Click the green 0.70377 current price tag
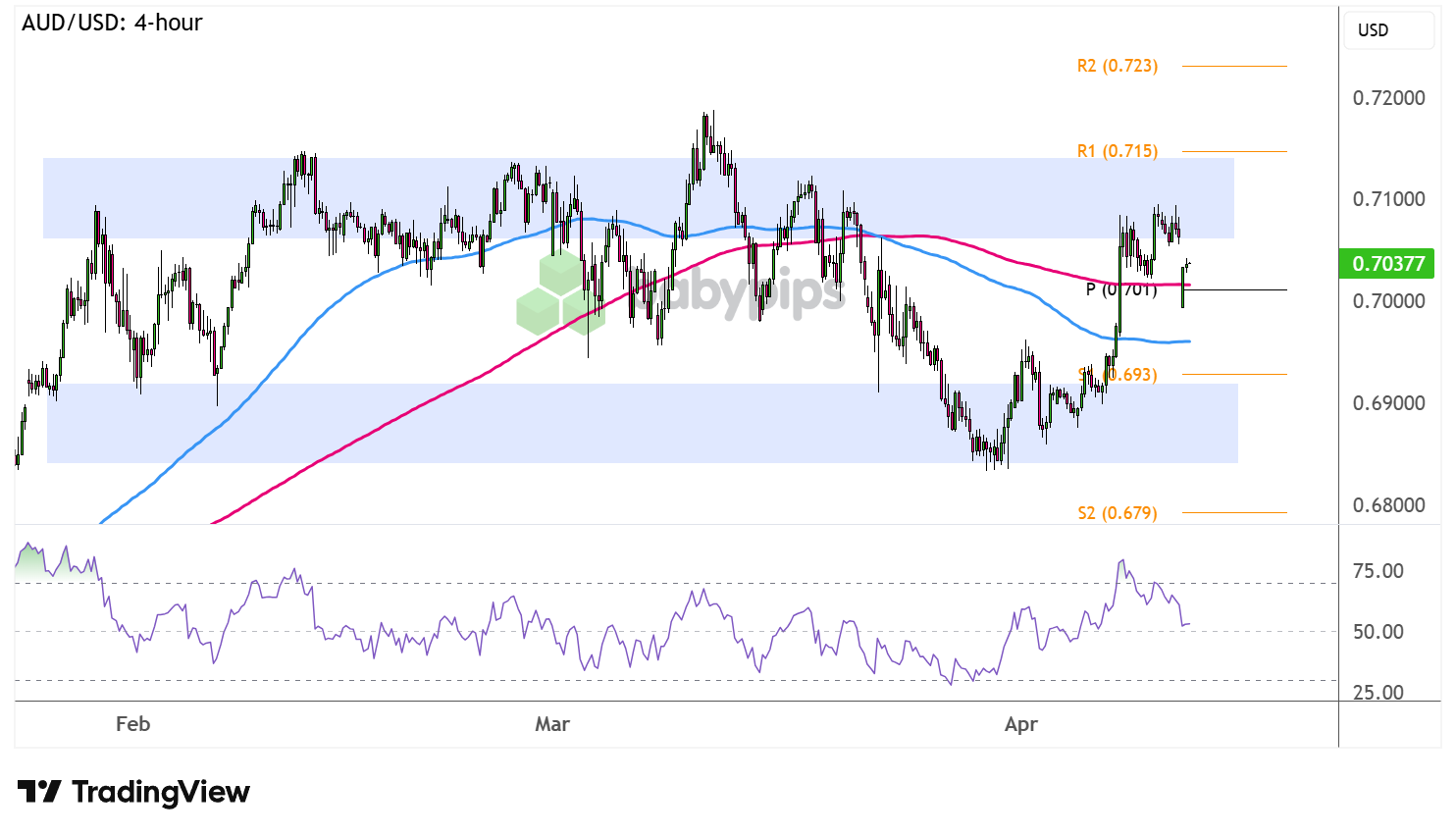Screen dimensions: 1456x836 tap(1387, 263)
